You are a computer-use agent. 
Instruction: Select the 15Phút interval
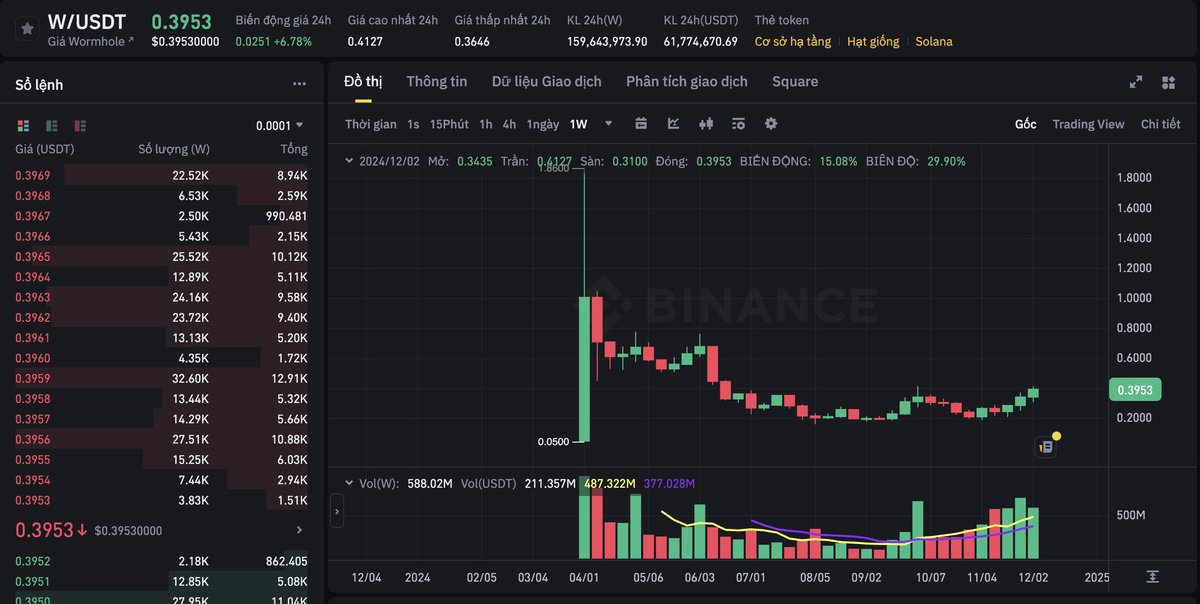click(449, 124)
